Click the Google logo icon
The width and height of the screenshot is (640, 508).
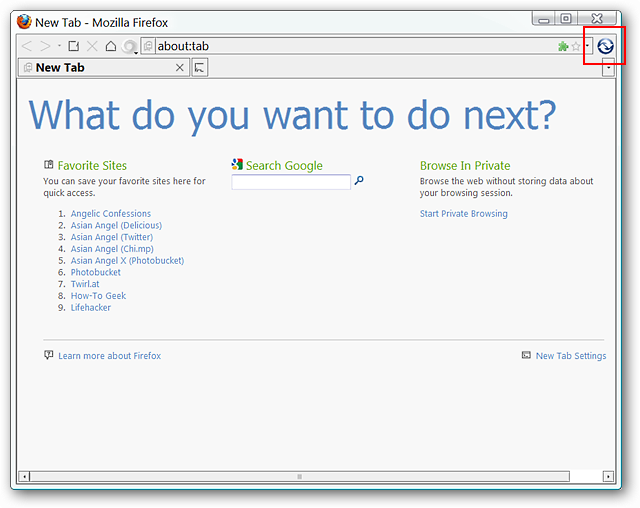tap(237, 164)
